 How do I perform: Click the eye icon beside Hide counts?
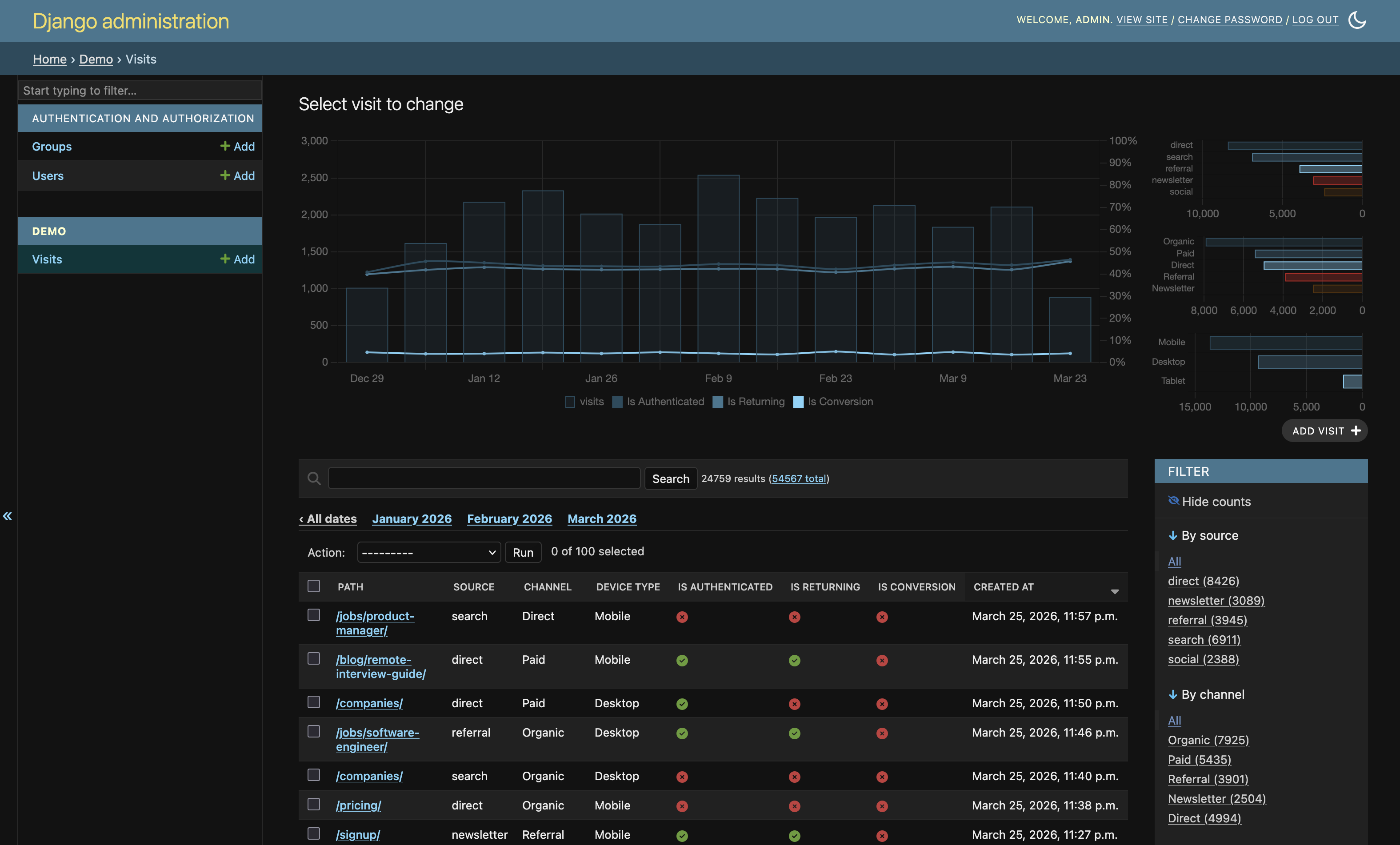point(1174,500)
